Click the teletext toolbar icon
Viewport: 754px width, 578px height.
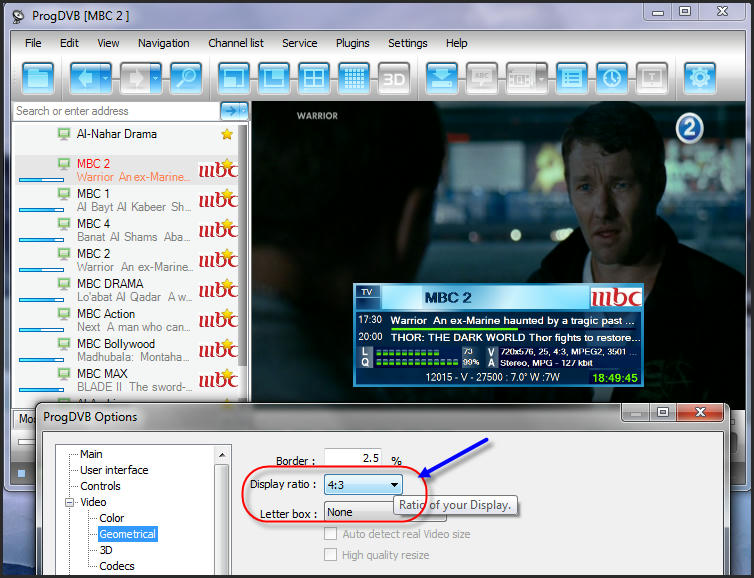tap(652, 78)
